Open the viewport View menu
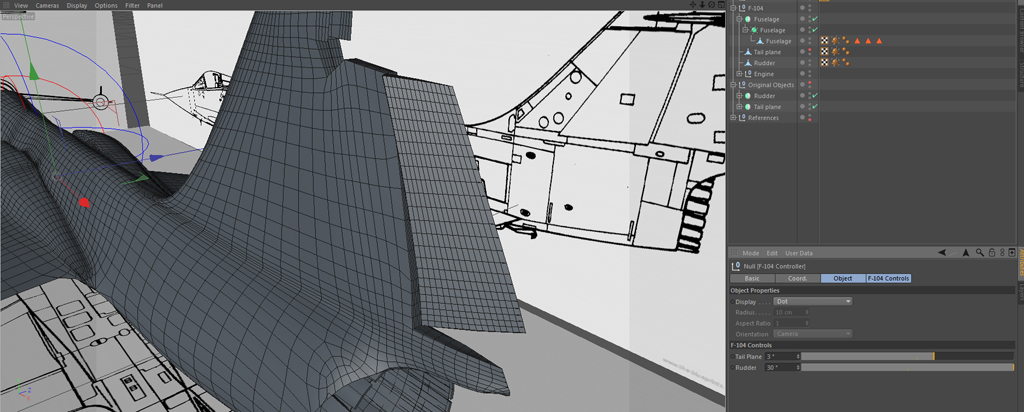This screenshot has width=1024, height=412. 21,5
